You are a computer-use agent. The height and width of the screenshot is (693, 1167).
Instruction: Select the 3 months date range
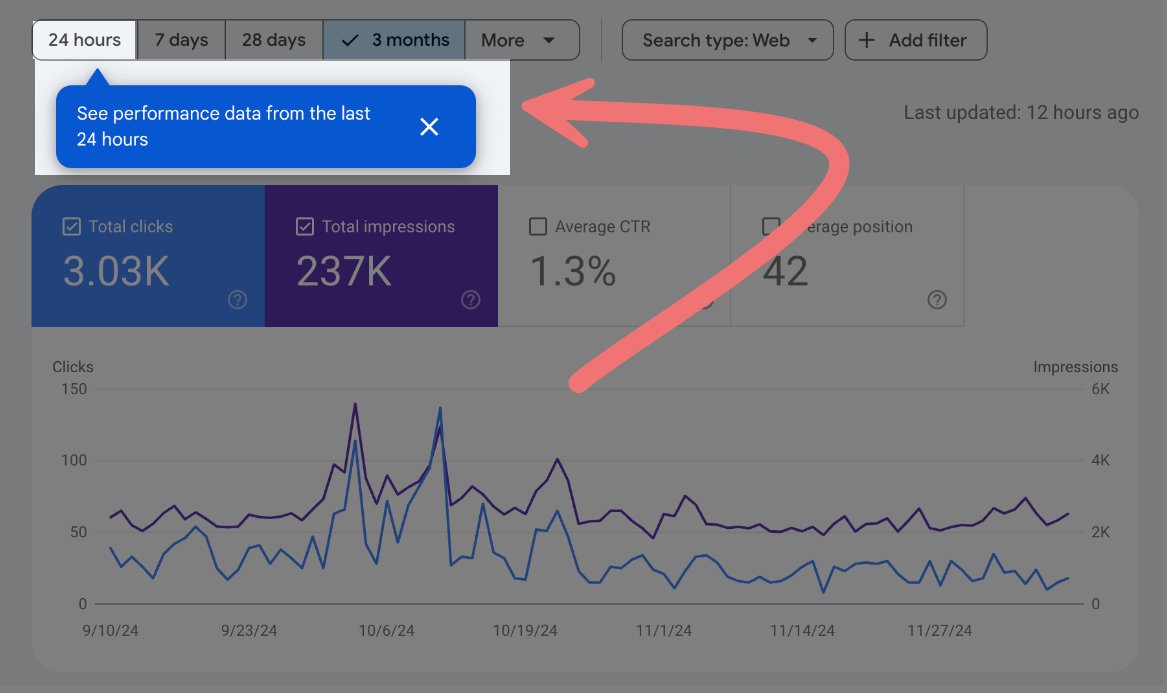pyautogui.click(x=394, y=40)
